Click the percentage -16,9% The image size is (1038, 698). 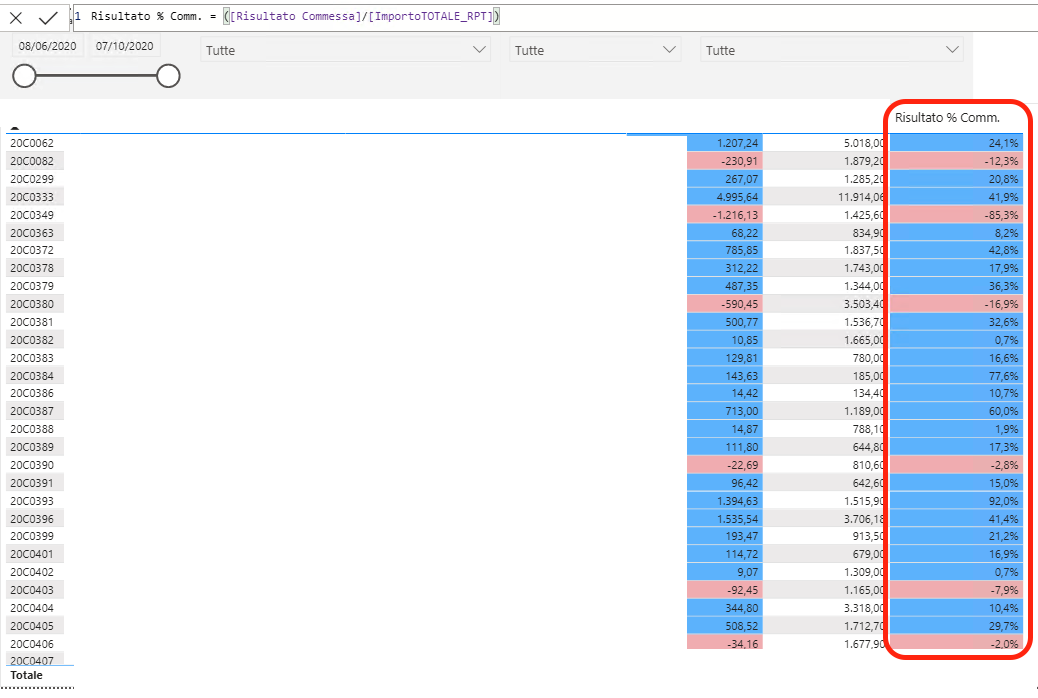pos(1002,304)
